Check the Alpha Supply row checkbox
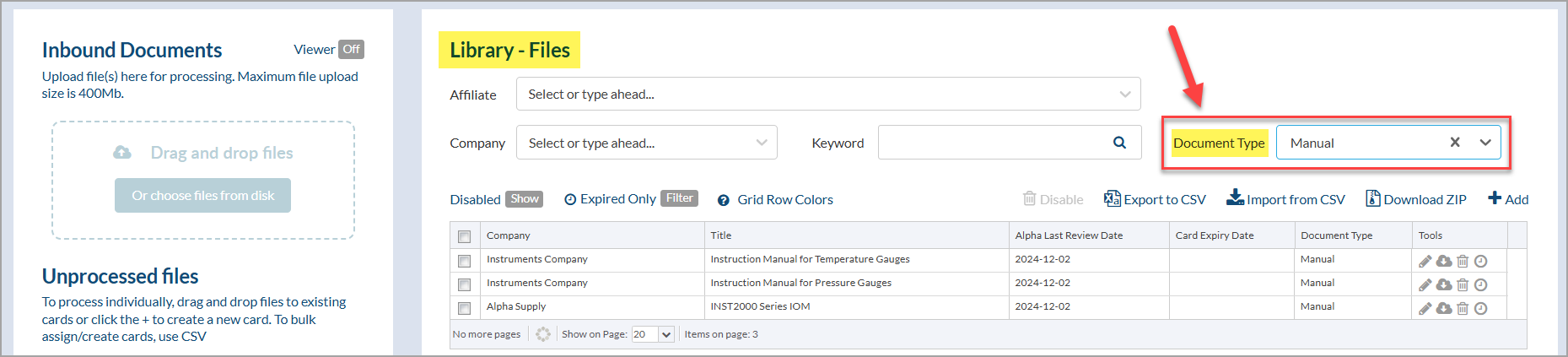The height and width of the screenshot is (357, 1568). (464, 308)
